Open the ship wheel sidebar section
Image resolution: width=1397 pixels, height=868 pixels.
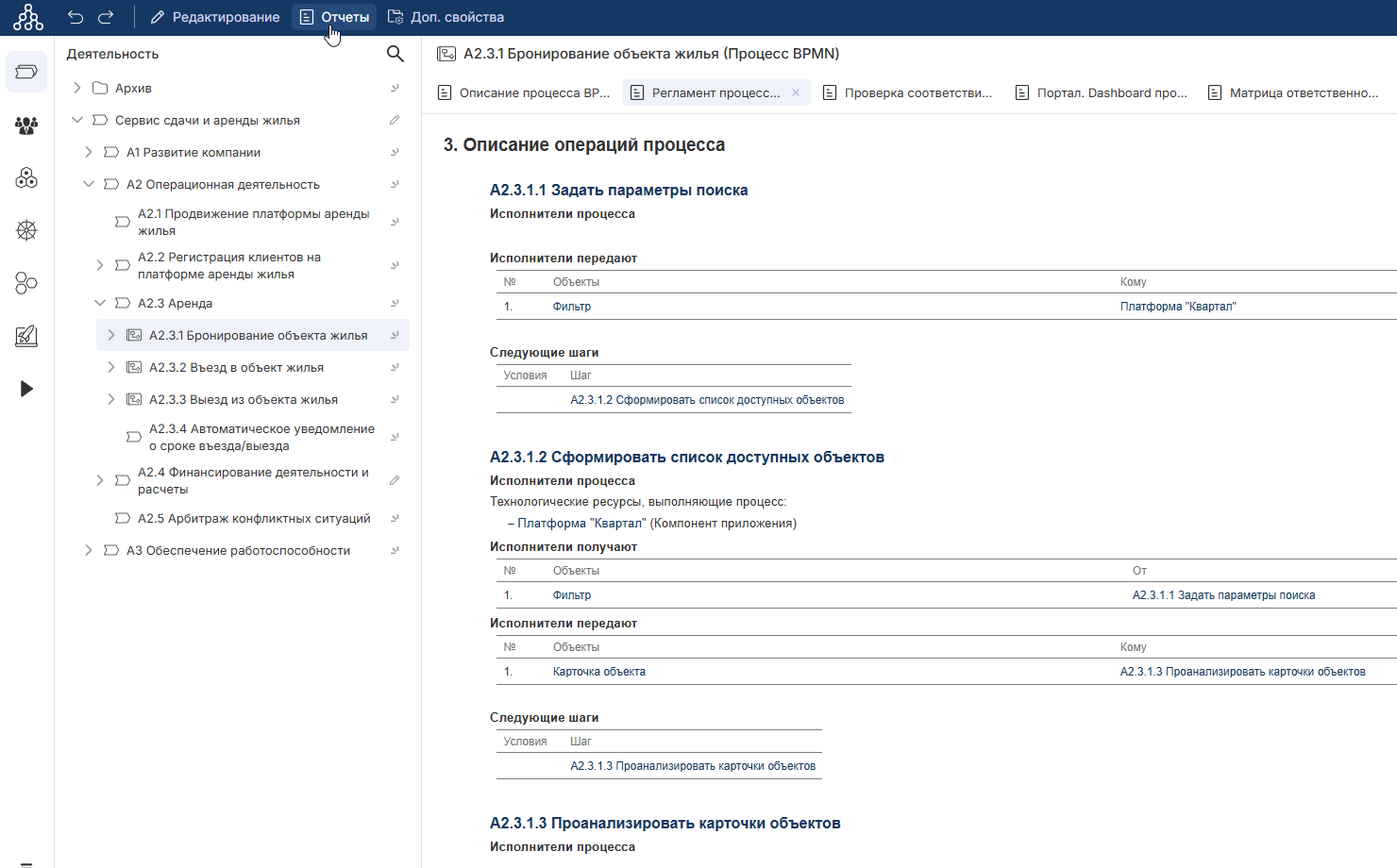point(26,230)
